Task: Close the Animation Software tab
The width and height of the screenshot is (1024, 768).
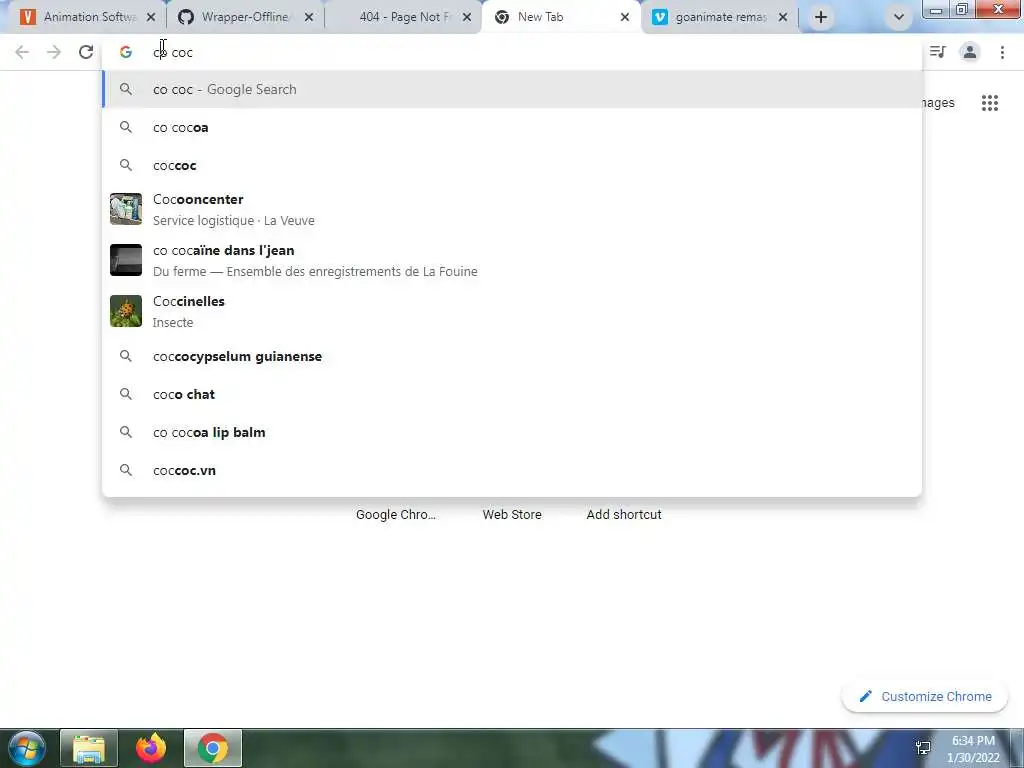Action: (151, 17)
